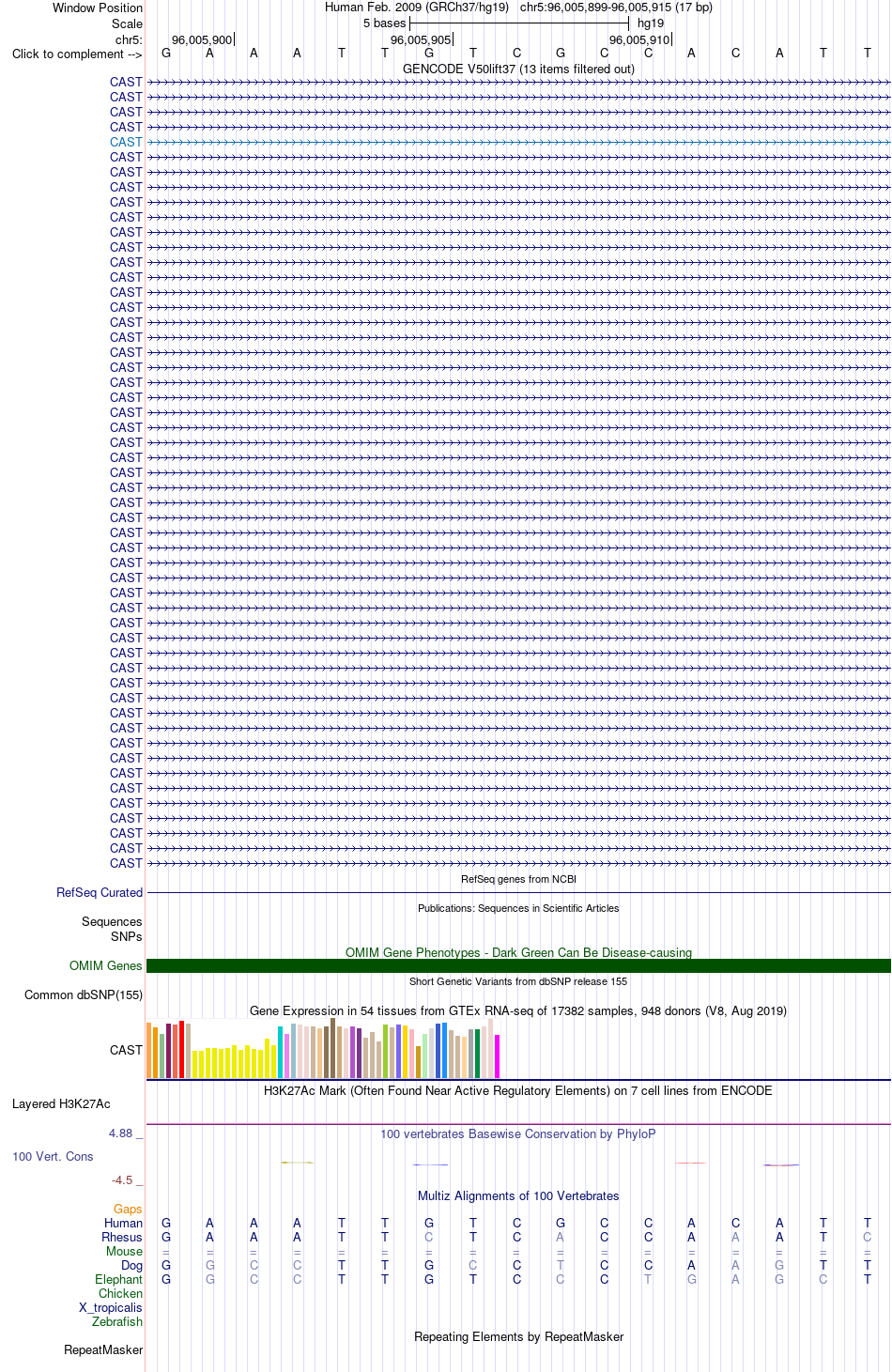Select the assembly text 'Human Feb. 2009 (GRCh37/hg19)'
892x1372 pixels.
click(417, 8)
